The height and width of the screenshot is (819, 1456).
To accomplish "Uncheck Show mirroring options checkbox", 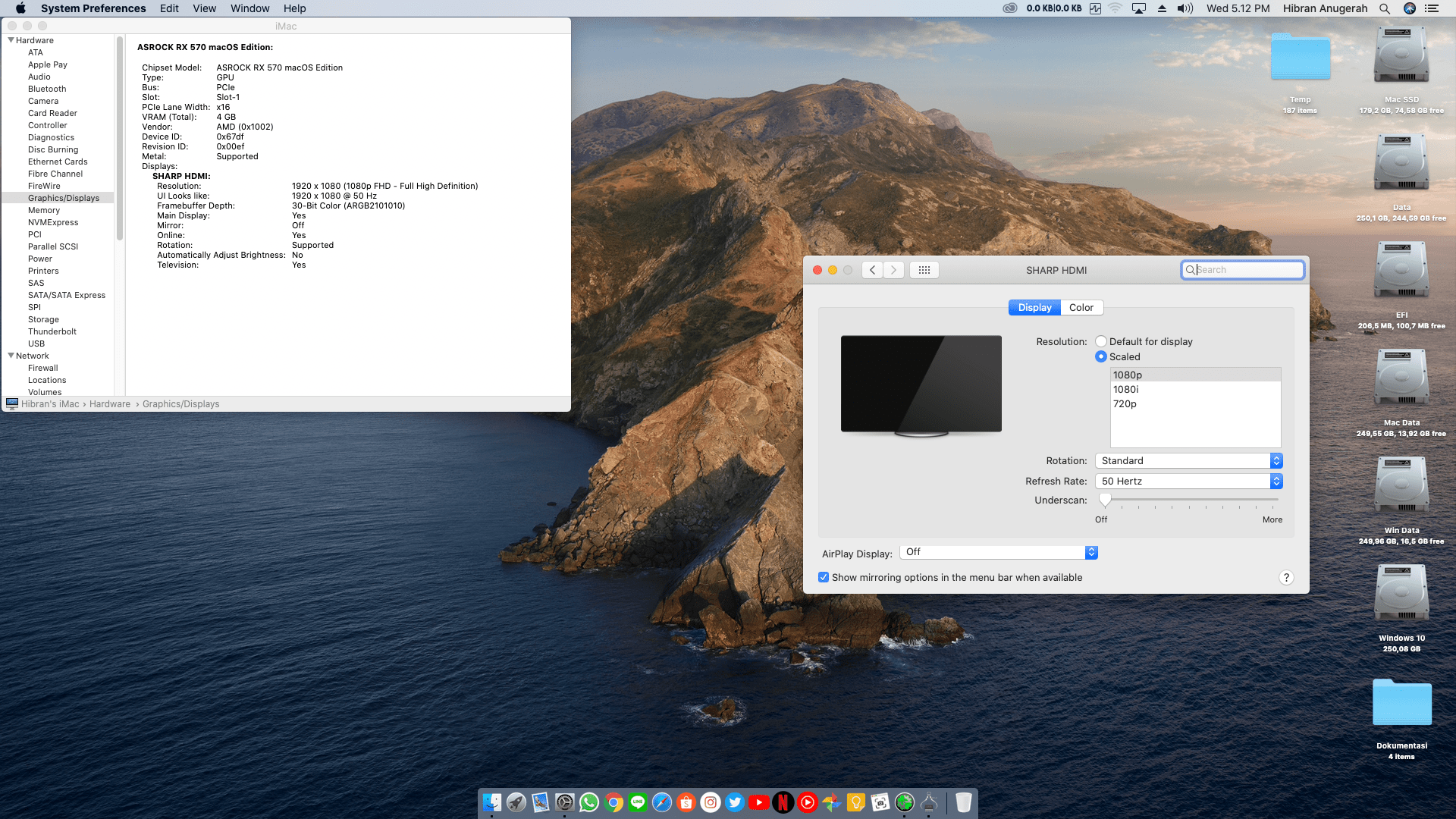I will pos(824,578).
